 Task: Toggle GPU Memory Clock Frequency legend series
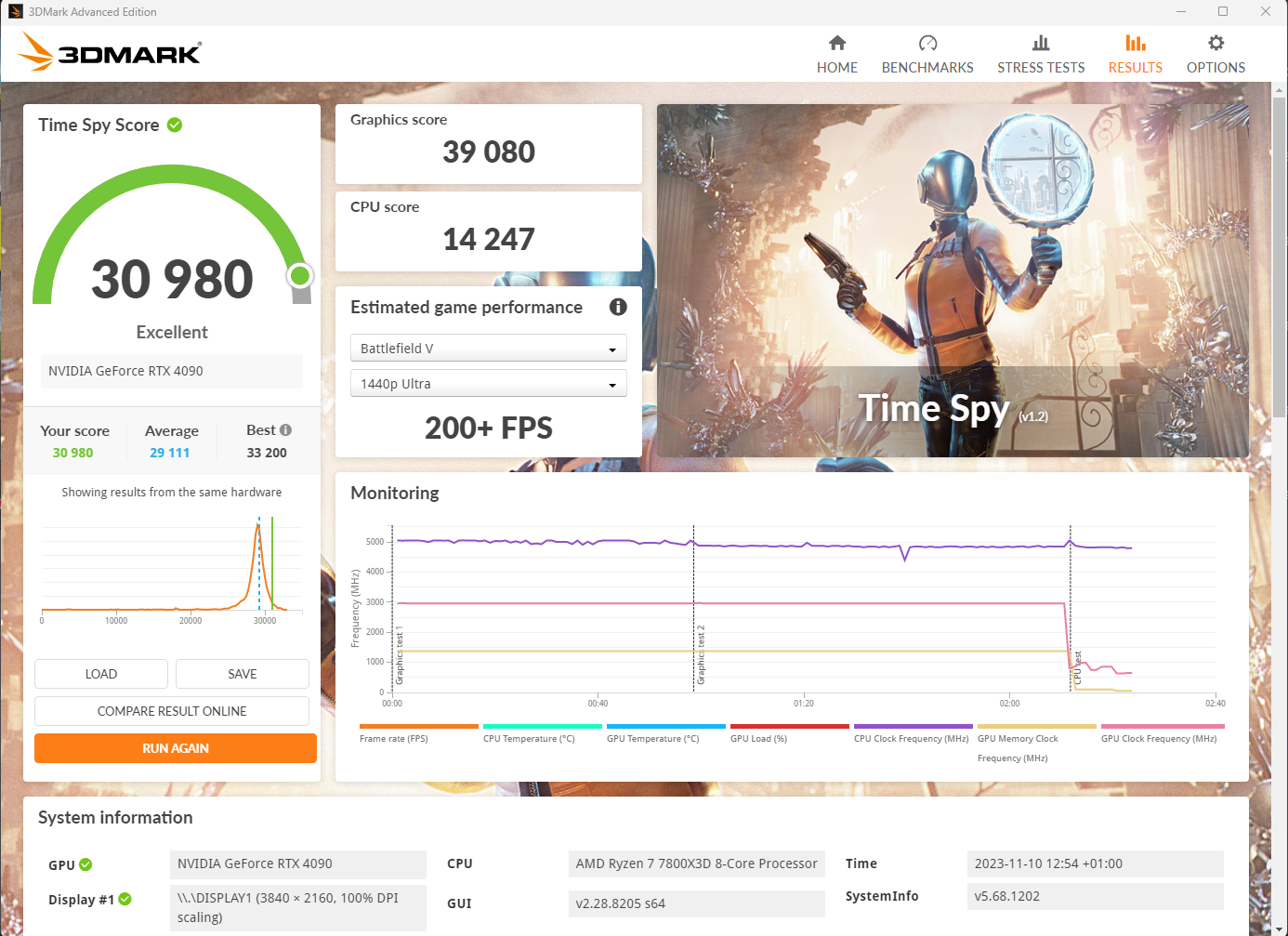1036,744
